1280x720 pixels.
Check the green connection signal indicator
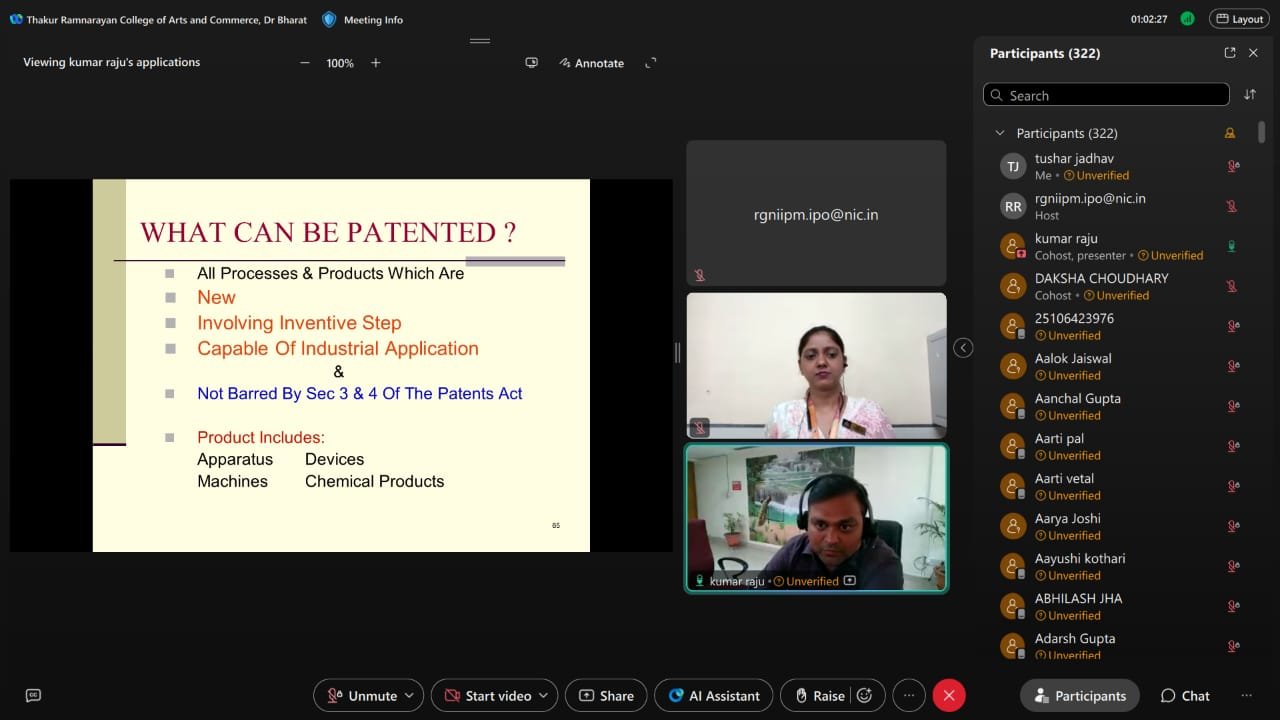click(x=1187, y=19)
